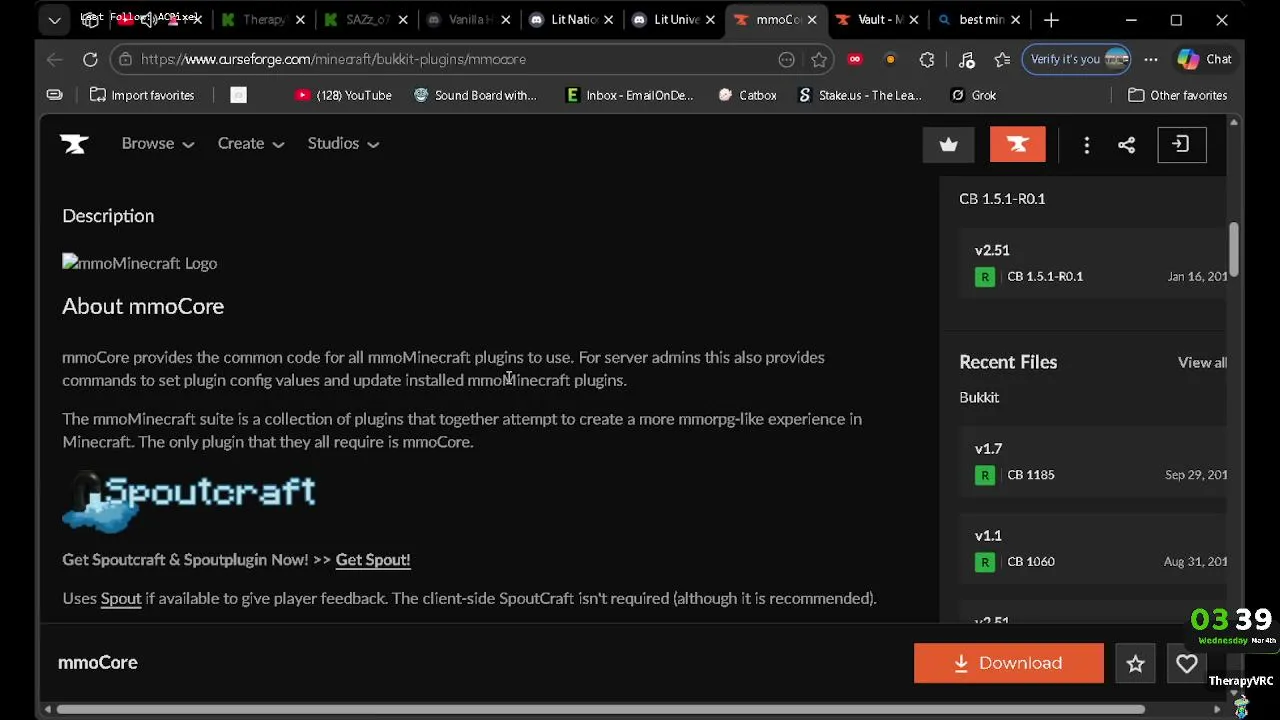The image size is (1280, 720).
Task: Click the Description heading text
Action: tap(108, 216)
